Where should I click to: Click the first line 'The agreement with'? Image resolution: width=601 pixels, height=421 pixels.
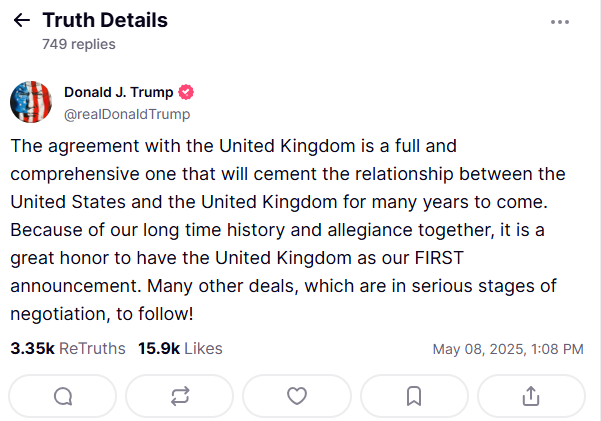[96, 146]
